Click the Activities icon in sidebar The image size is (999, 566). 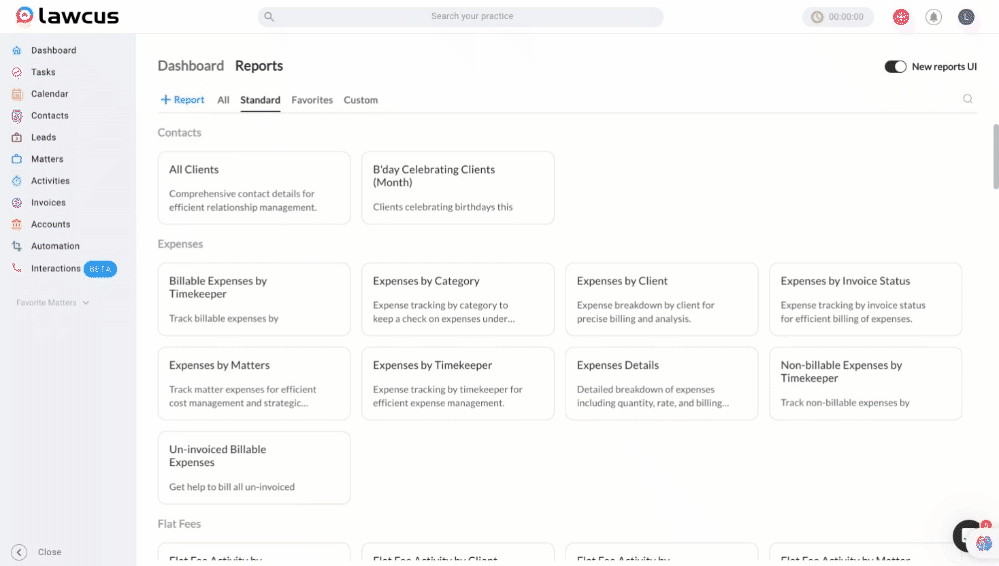17,180
